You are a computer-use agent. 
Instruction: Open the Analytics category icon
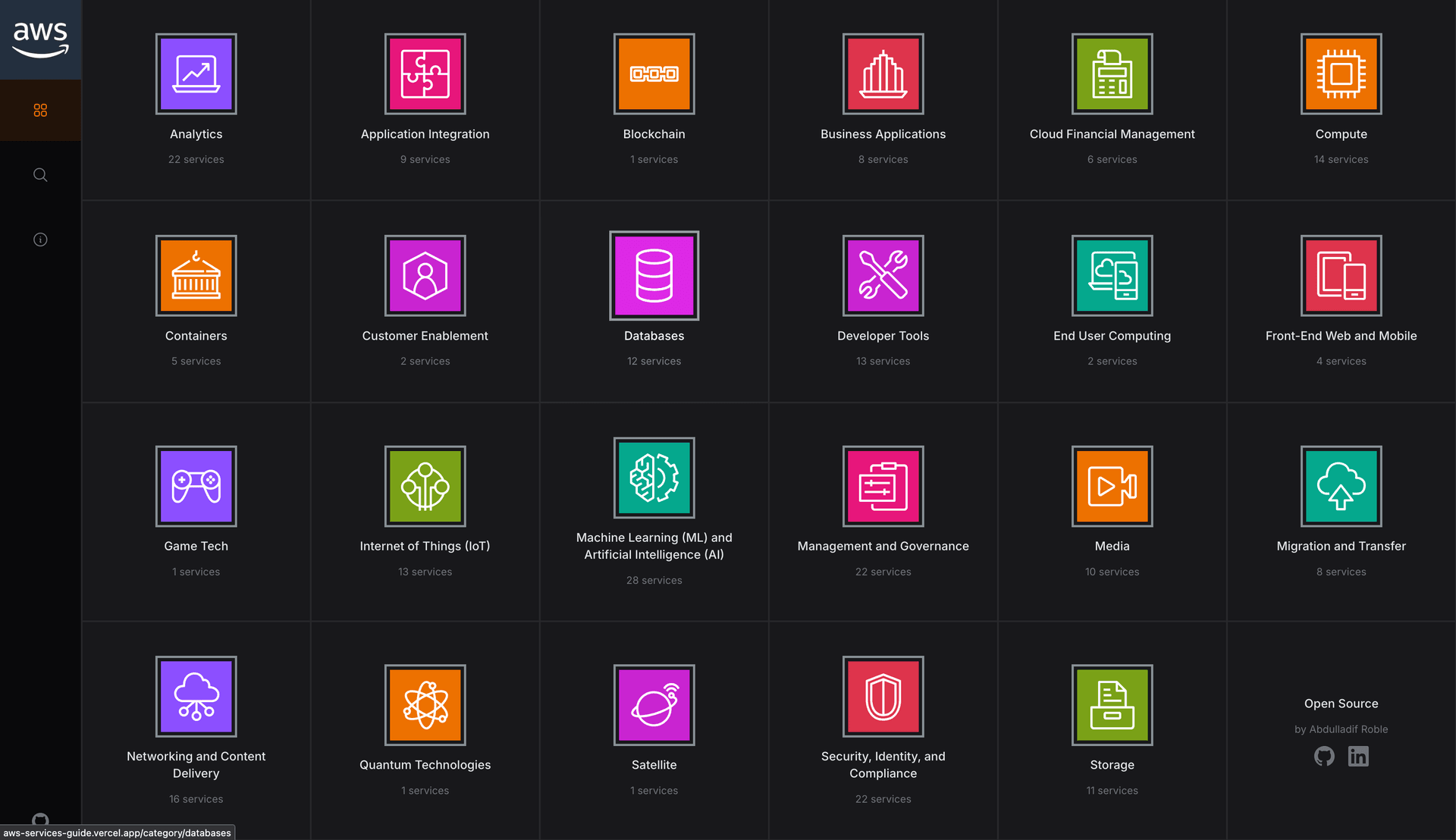point(196,74)
